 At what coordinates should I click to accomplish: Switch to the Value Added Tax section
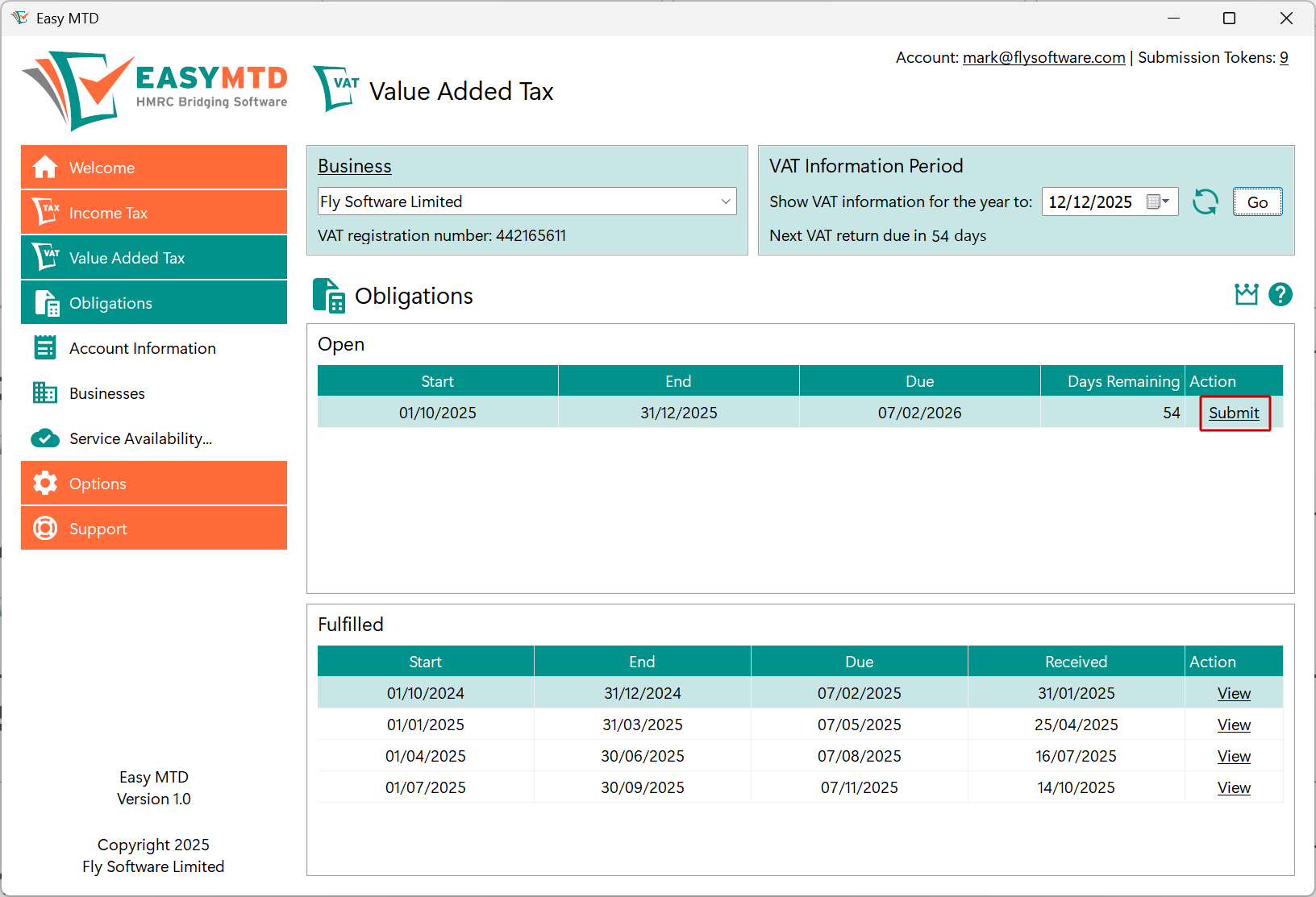pyautogui.click(x=127, y=257)
